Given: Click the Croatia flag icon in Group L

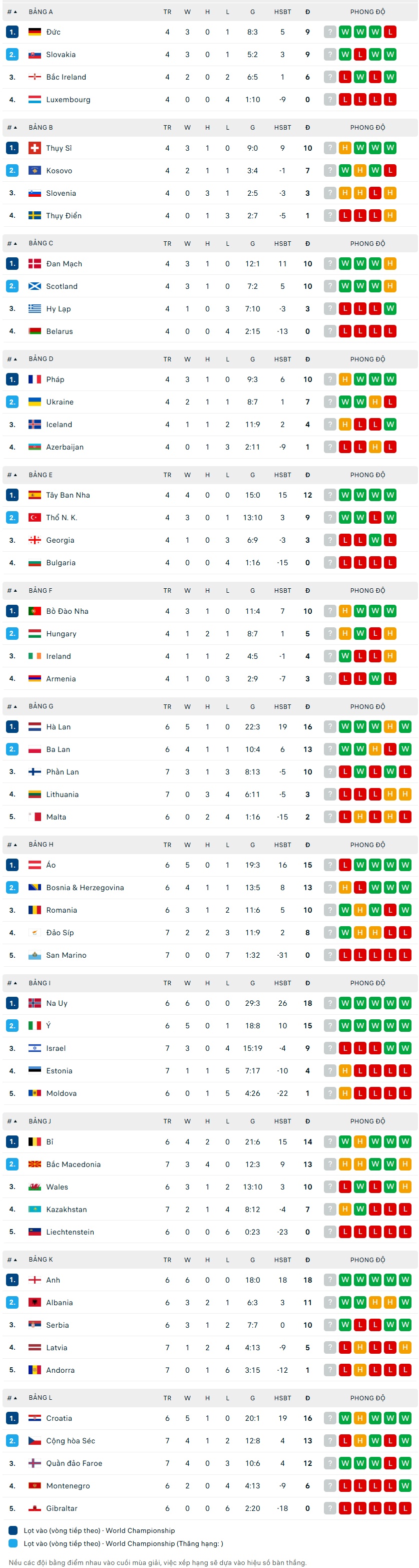Looking at the screenshot, I should pos(35,1418).
